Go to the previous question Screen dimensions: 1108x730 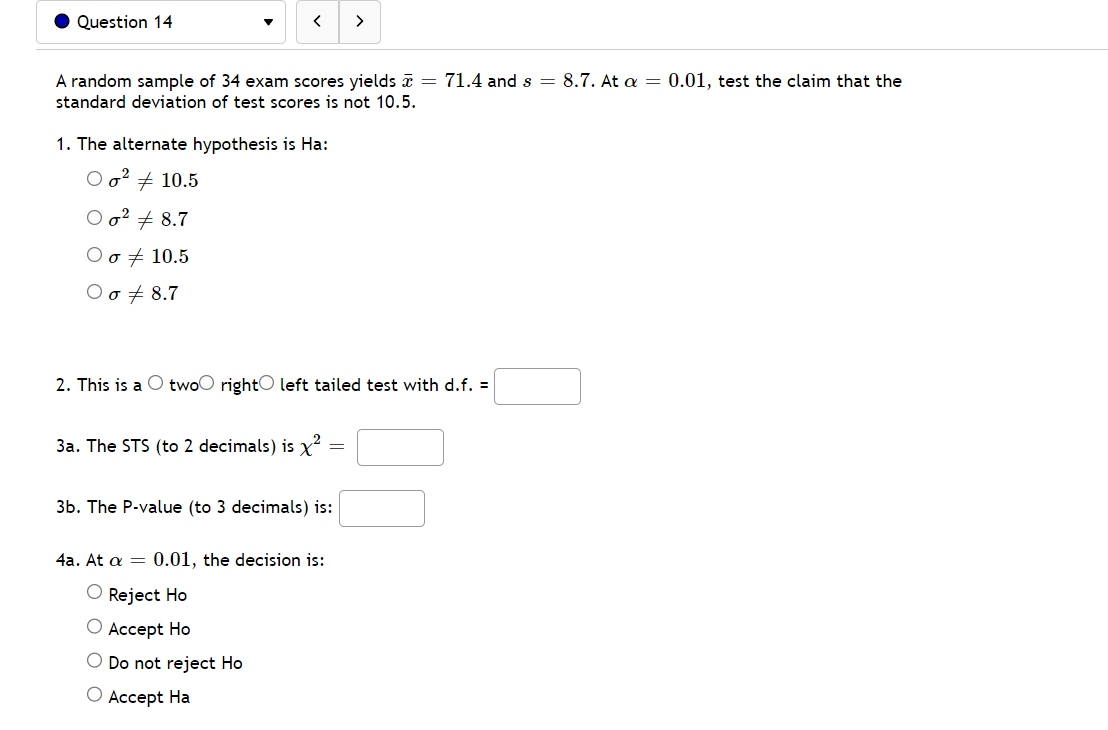pyautogui.click(x=317, y=21)
